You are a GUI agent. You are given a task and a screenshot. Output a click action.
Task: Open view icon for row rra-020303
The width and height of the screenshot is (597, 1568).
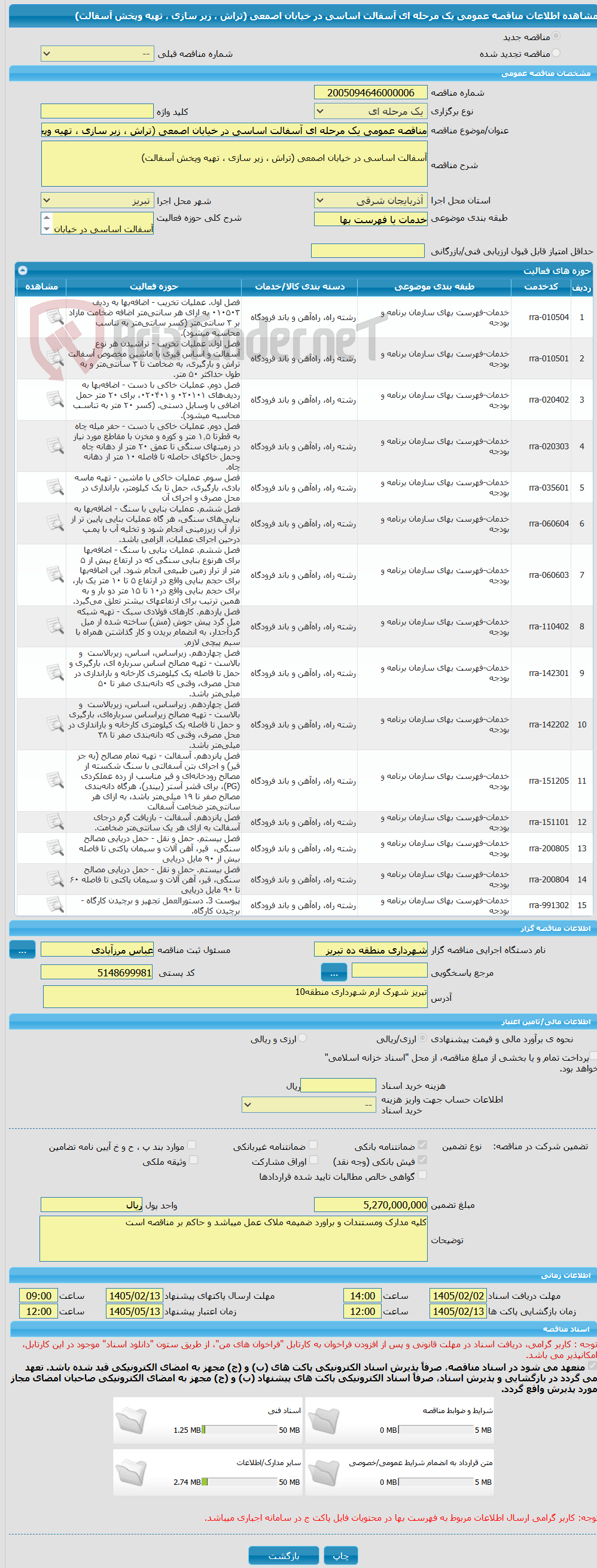56,446
